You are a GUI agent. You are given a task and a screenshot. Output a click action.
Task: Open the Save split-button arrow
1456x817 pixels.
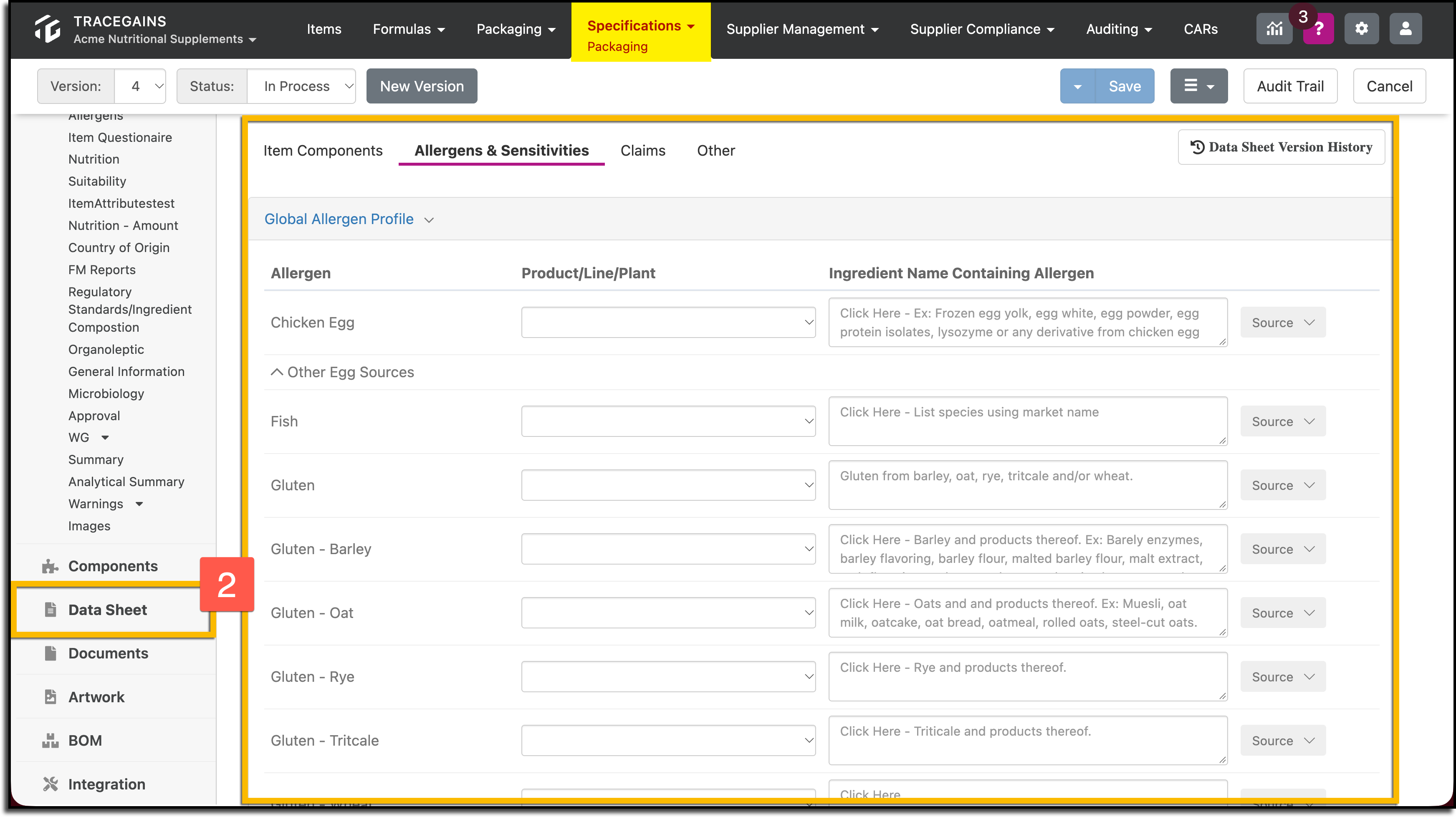1078,86
